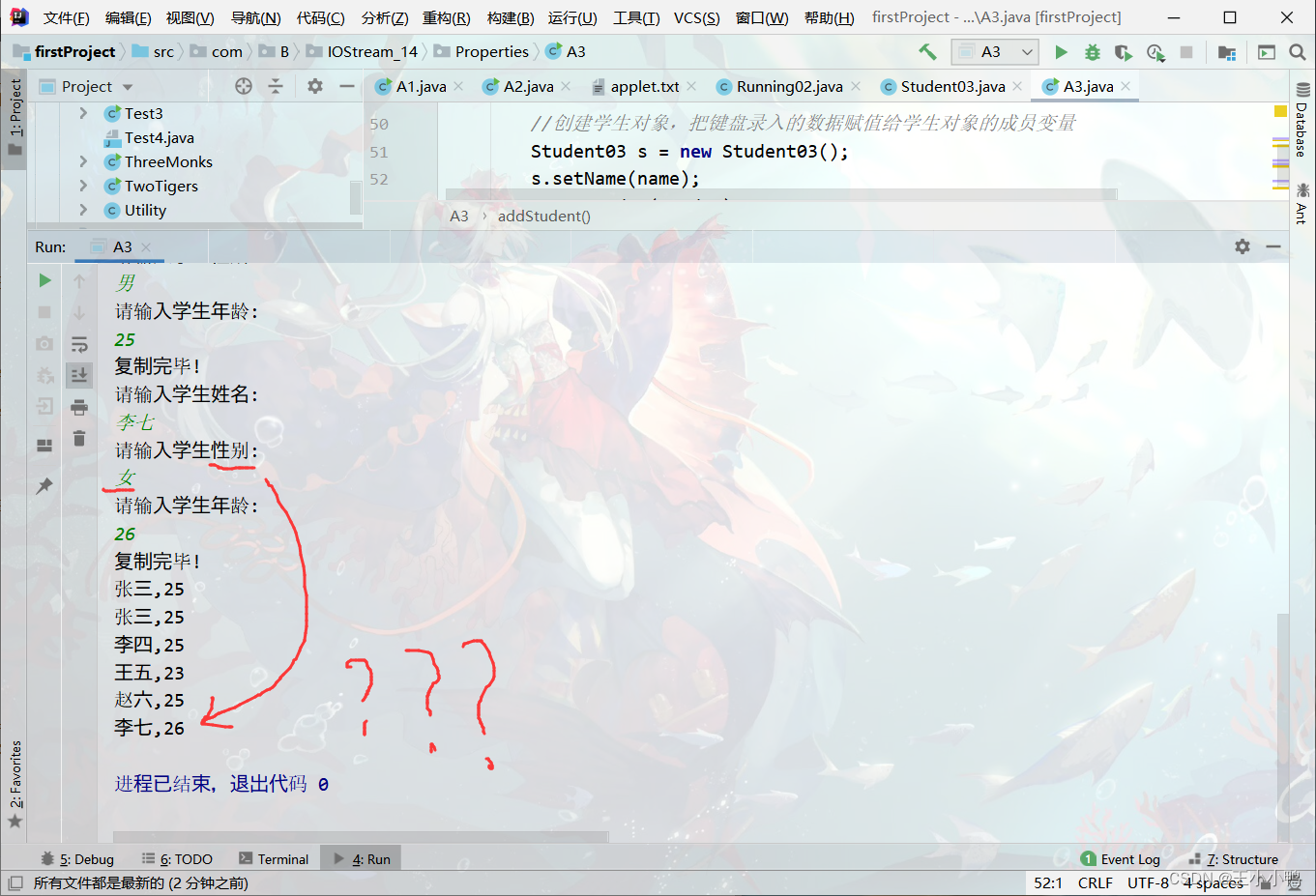Toggle the 1: Project side tab
The image size is (1316, 896).
click(15, 117)
